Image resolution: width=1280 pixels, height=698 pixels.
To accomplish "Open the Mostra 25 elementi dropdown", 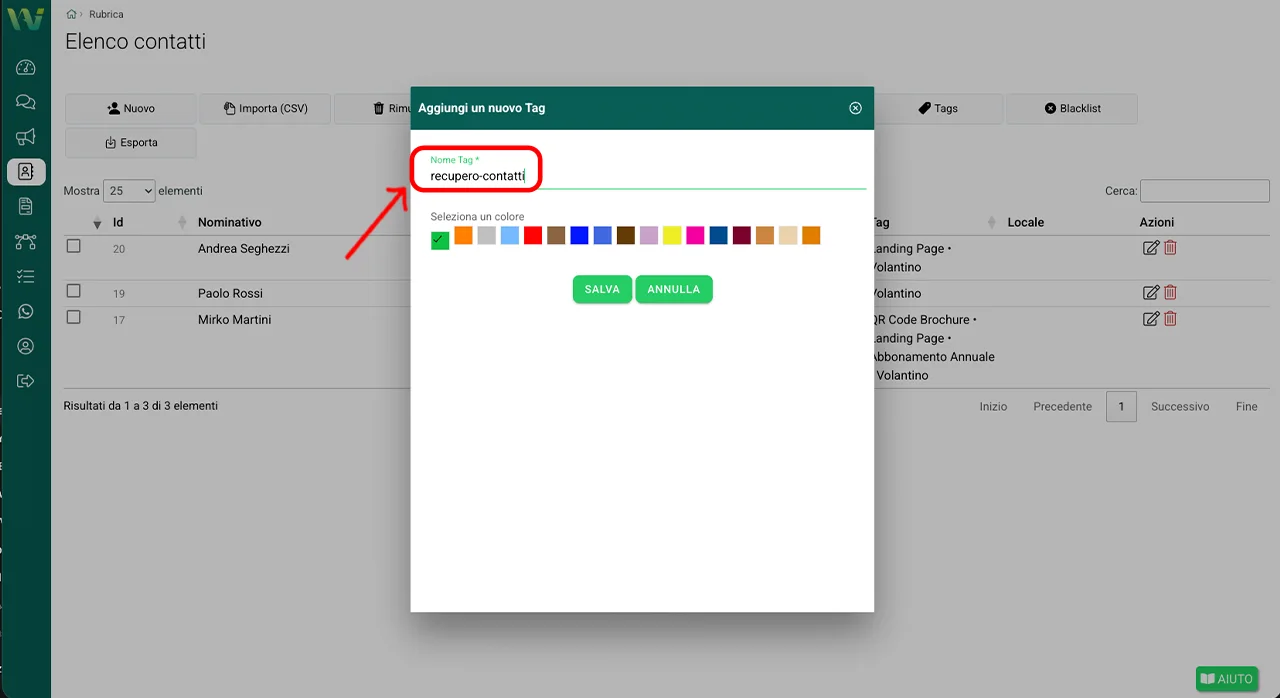I will pos(130,191).
